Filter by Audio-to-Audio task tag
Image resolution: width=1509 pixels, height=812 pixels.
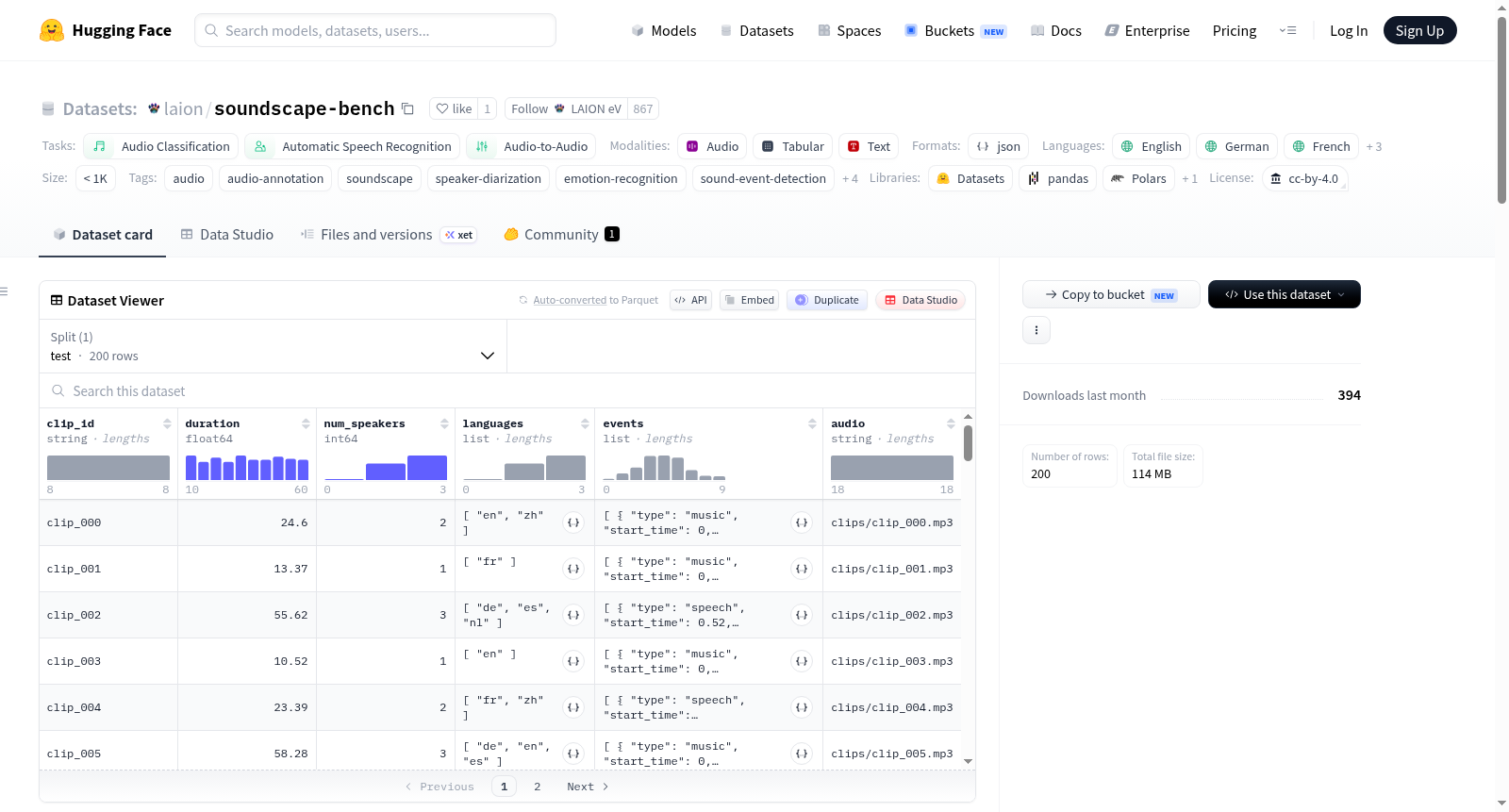pyautogui.click(x=531, y=146)
